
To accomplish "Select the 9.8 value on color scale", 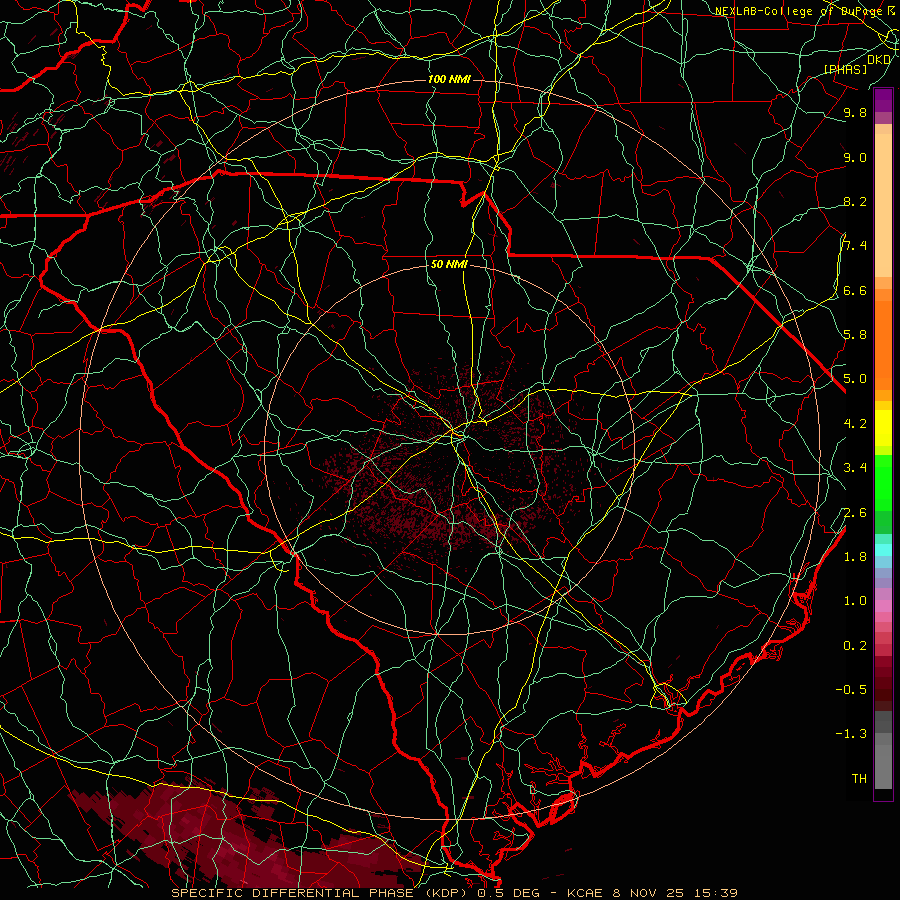I will [x=855, y=112].
